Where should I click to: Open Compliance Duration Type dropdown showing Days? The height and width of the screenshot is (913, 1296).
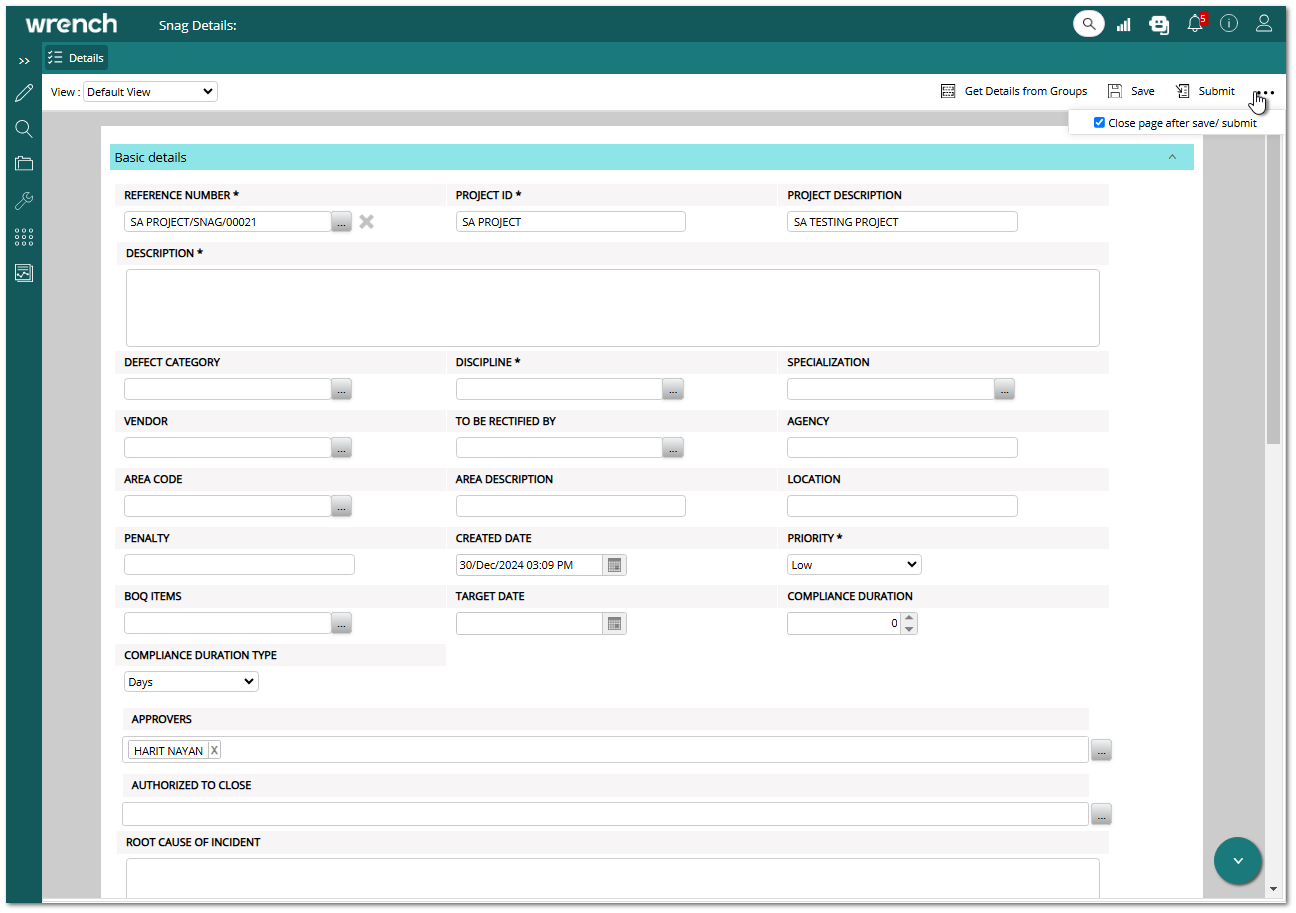click(191, 682)
